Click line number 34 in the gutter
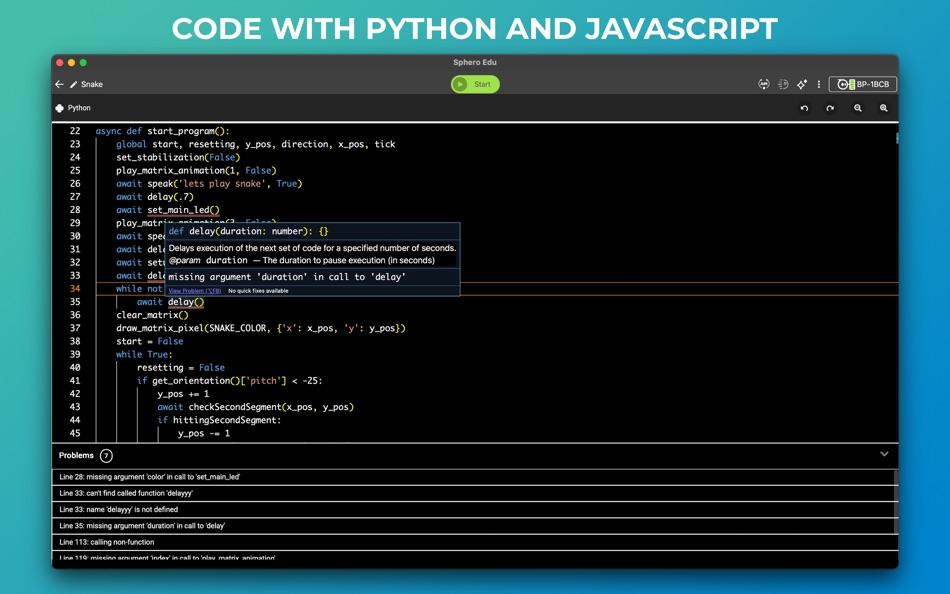The height and width of the screenshot is (594, 950). click(75, 289)
